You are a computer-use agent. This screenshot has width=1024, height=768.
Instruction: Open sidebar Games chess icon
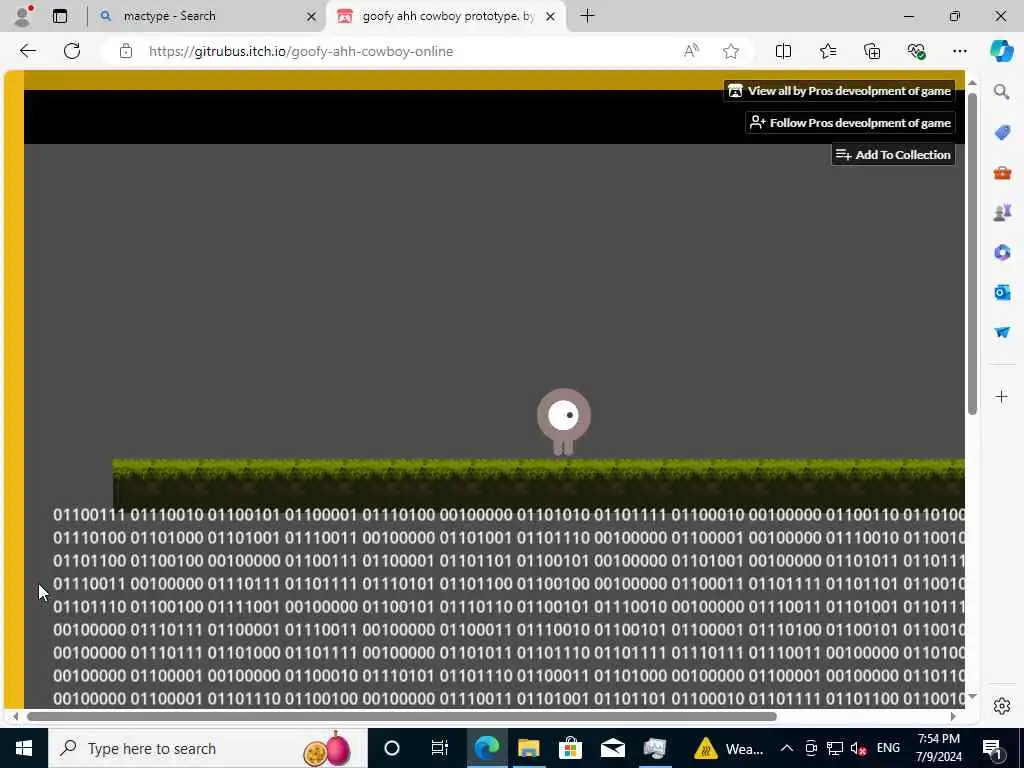(x=1002, y=213)
